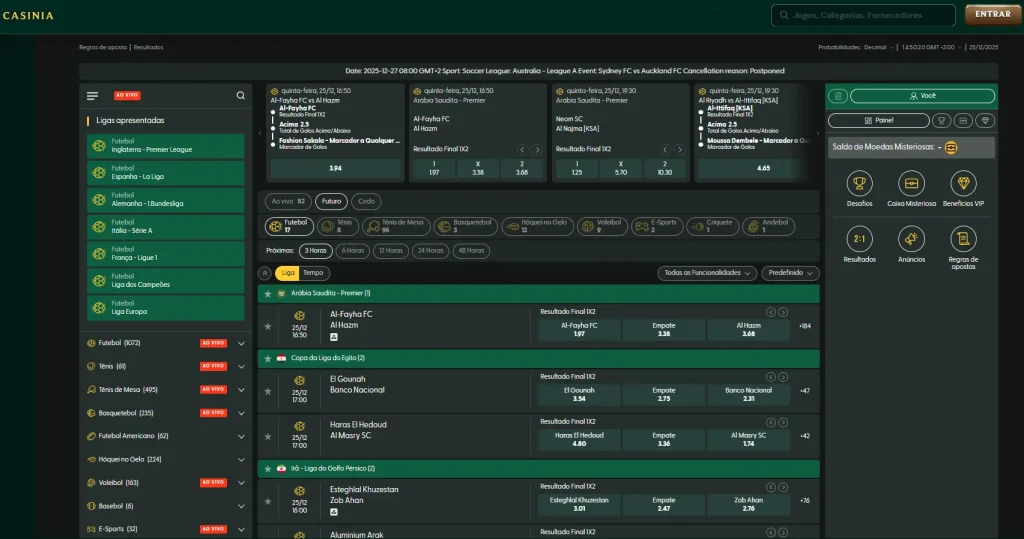Click the Você button

(922, 96)
